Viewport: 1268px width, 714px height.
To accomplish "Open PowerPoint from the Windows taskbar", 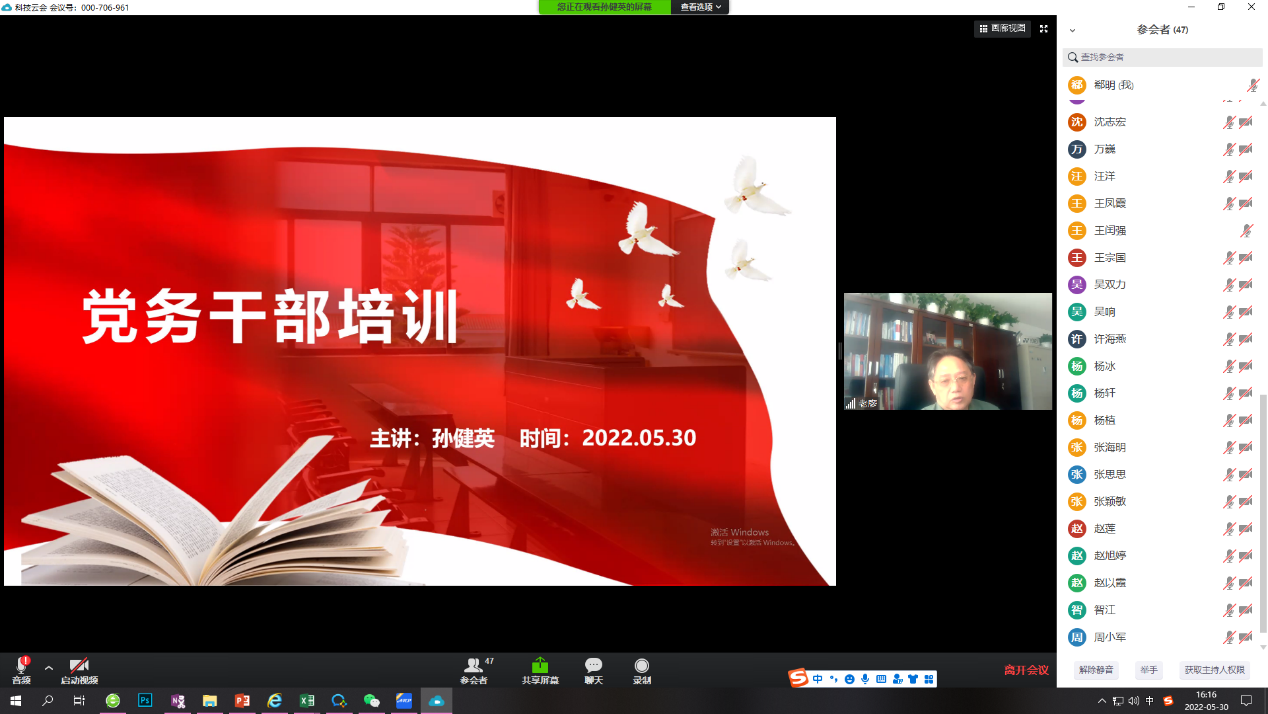I will click(242, 701).
